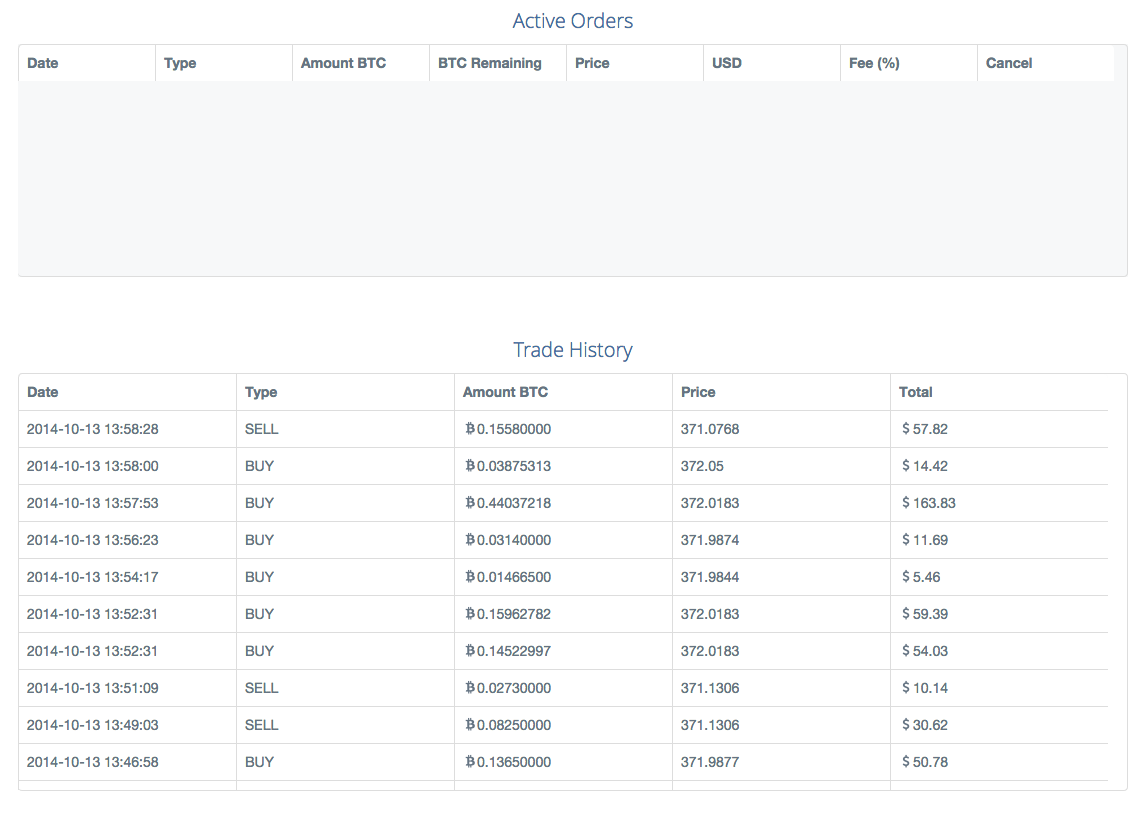Screen dimensions: 1147x818
Task: Select the amount 0.13650000 BTC
Action: pos(508,762)
